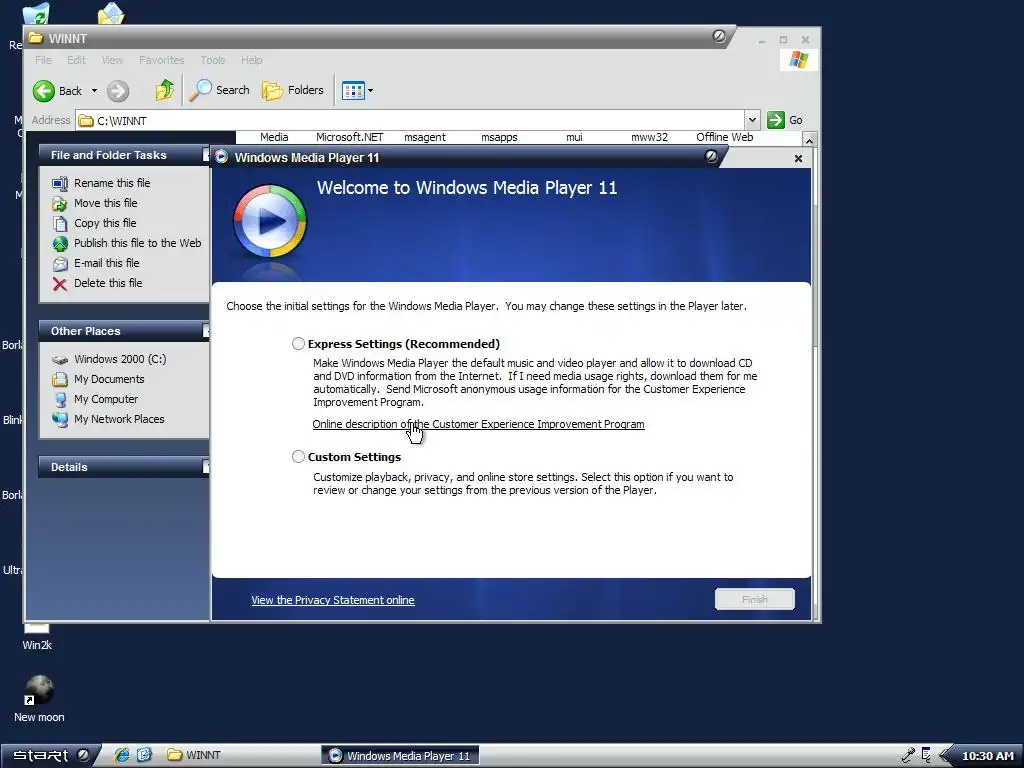Click the first system tray icon
This screenshot has height=768, width=1024.
908,756
